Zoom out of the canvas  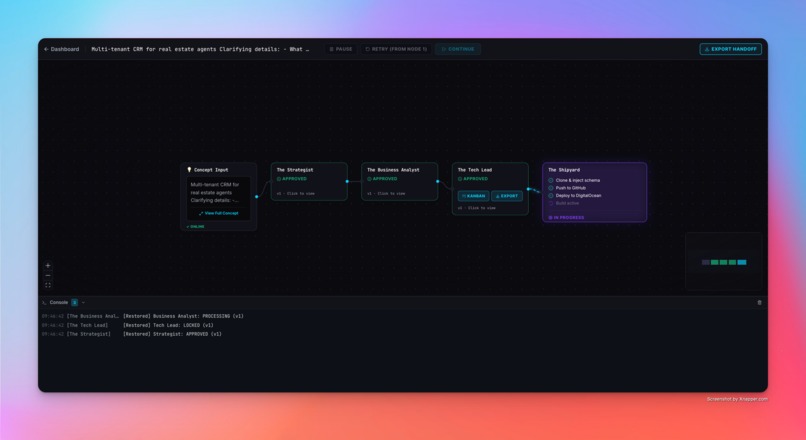click(x=48, y=276)
